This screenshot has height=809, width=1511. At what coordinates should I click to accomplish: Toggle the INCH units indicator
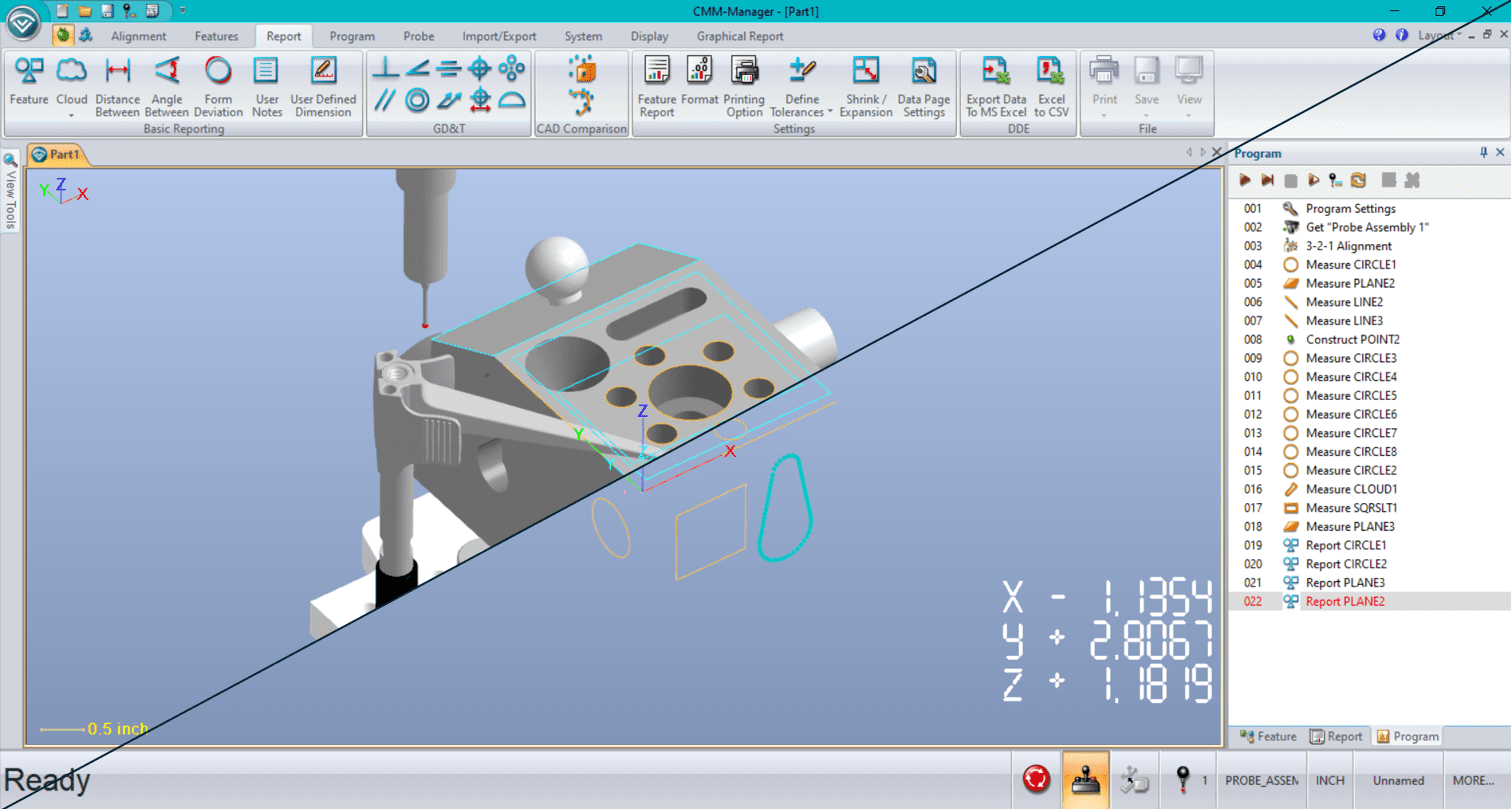coord(1329,780)
